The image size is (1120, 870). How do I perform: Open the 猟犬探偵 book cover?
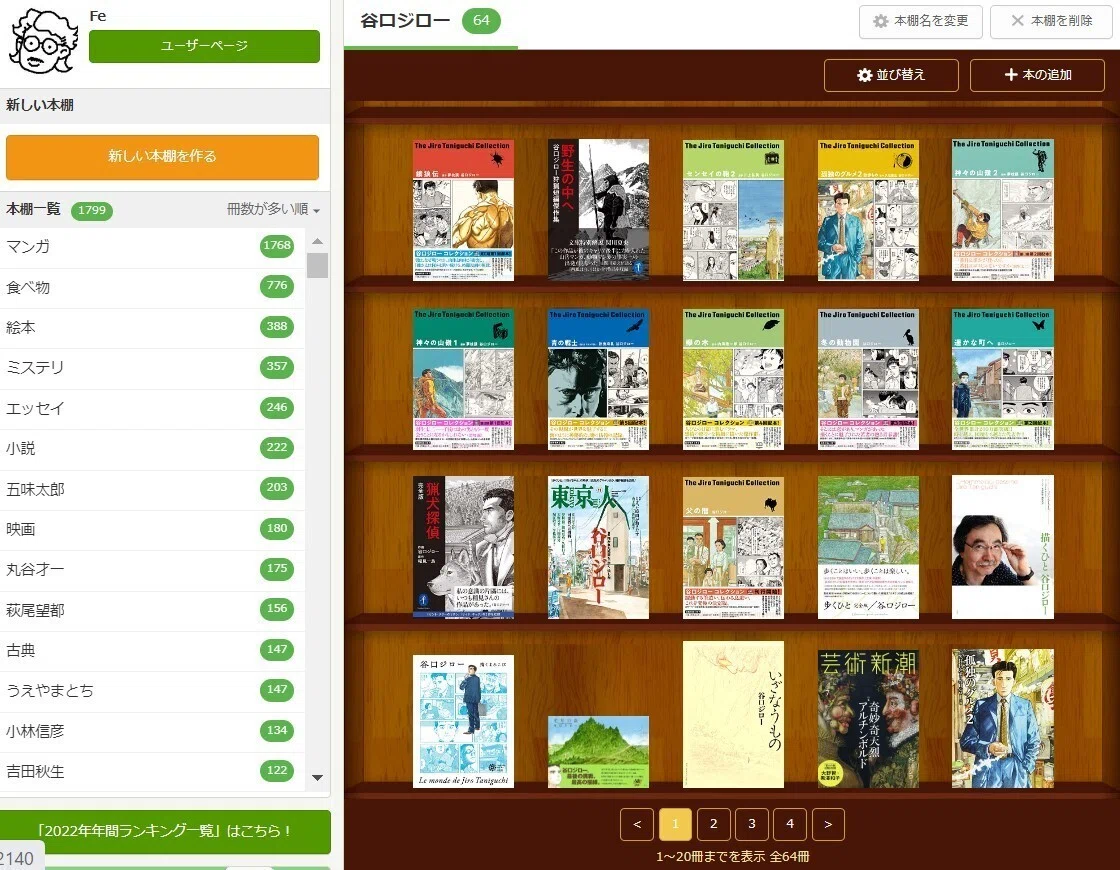[464, 547]
